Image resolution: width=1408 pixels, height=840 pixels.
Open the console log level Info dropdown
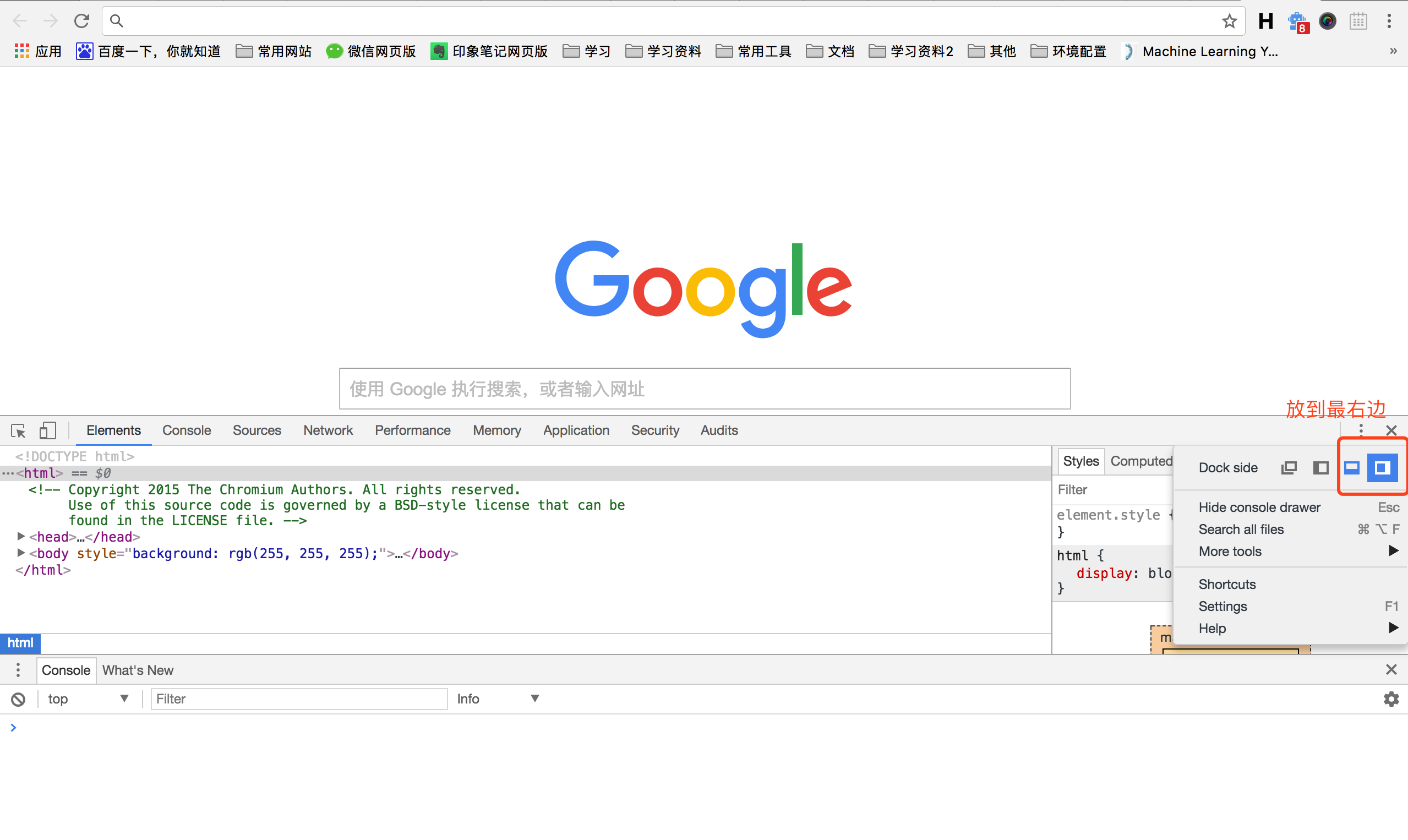click(x=499, y=699)
